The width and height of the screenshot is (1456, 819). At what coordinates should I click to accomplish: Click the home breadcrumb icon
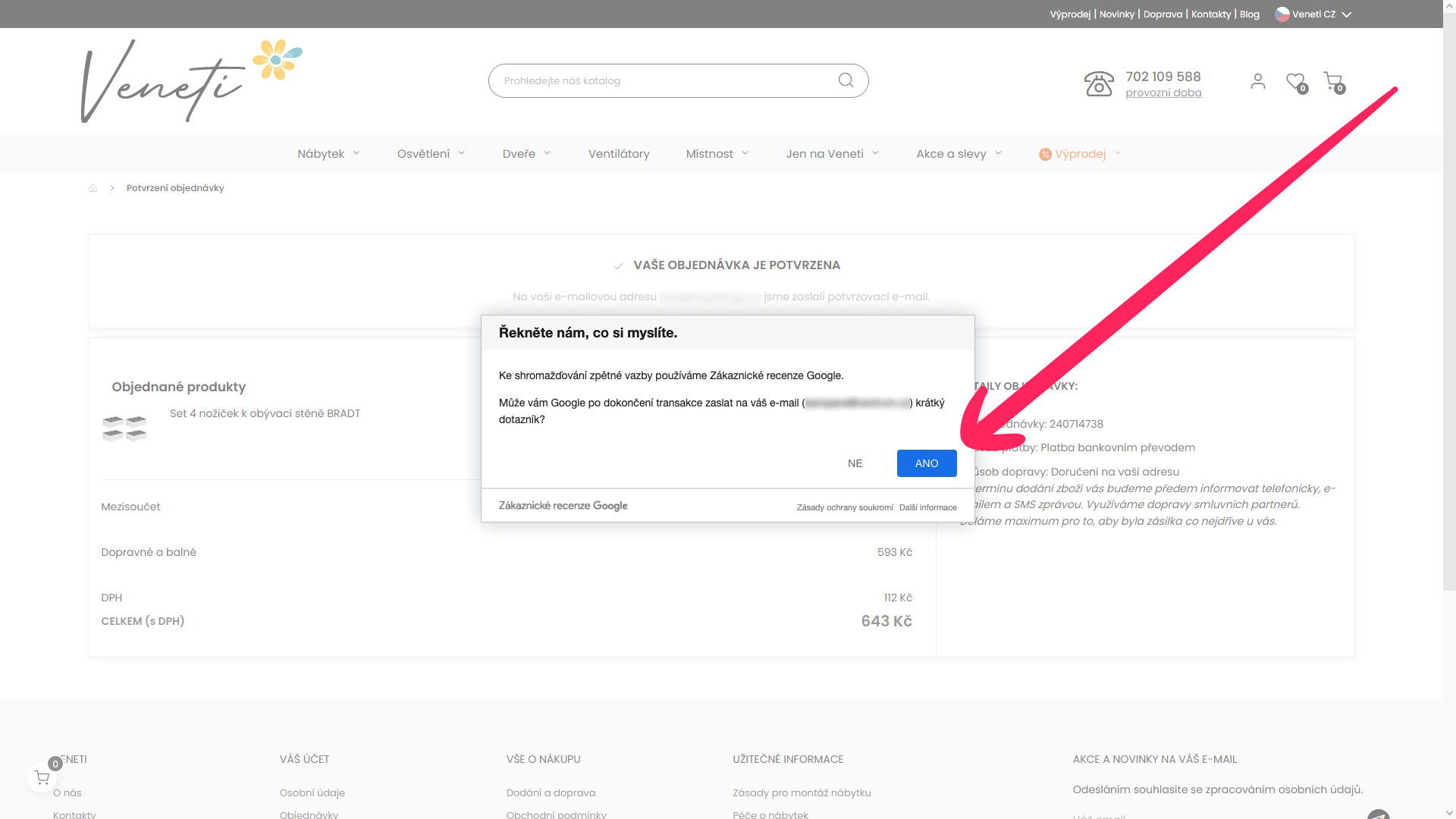click(93, 188)
